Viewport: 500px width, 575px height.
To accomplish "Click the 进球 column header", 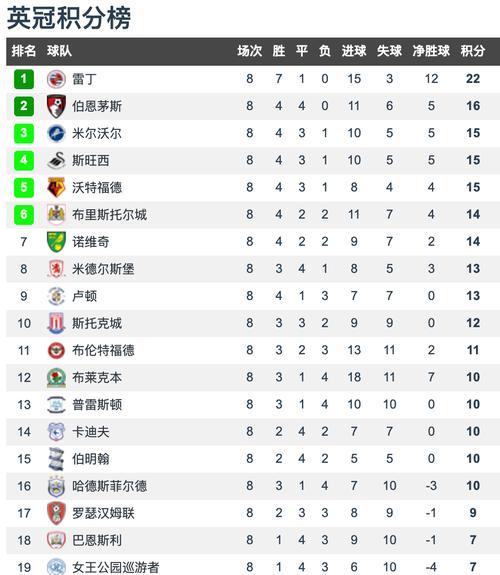I will (354, 51).
